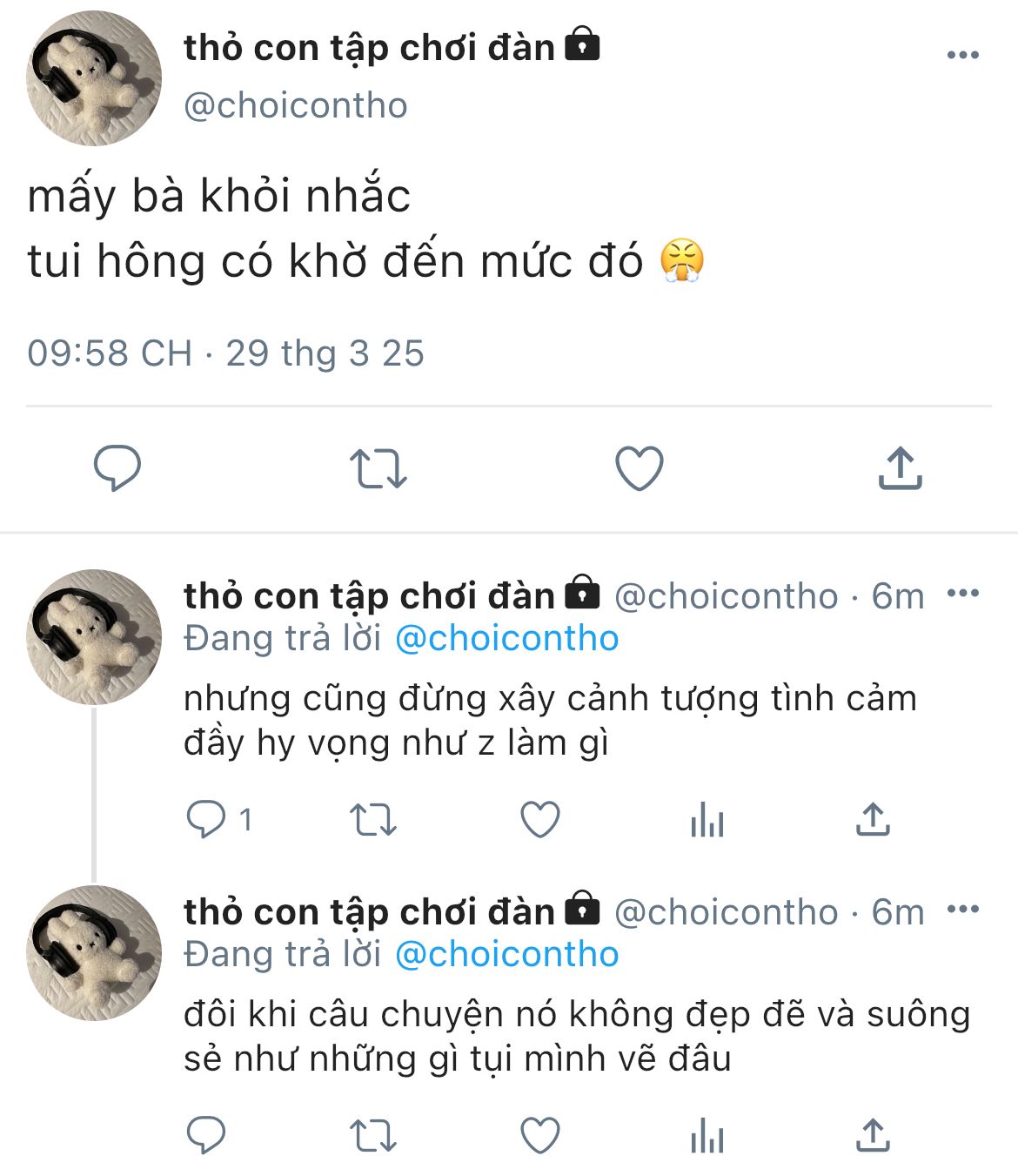1018x1176 pixels.
Task: View analytics of second reply tweet
Action: [x=707, y=1136]
